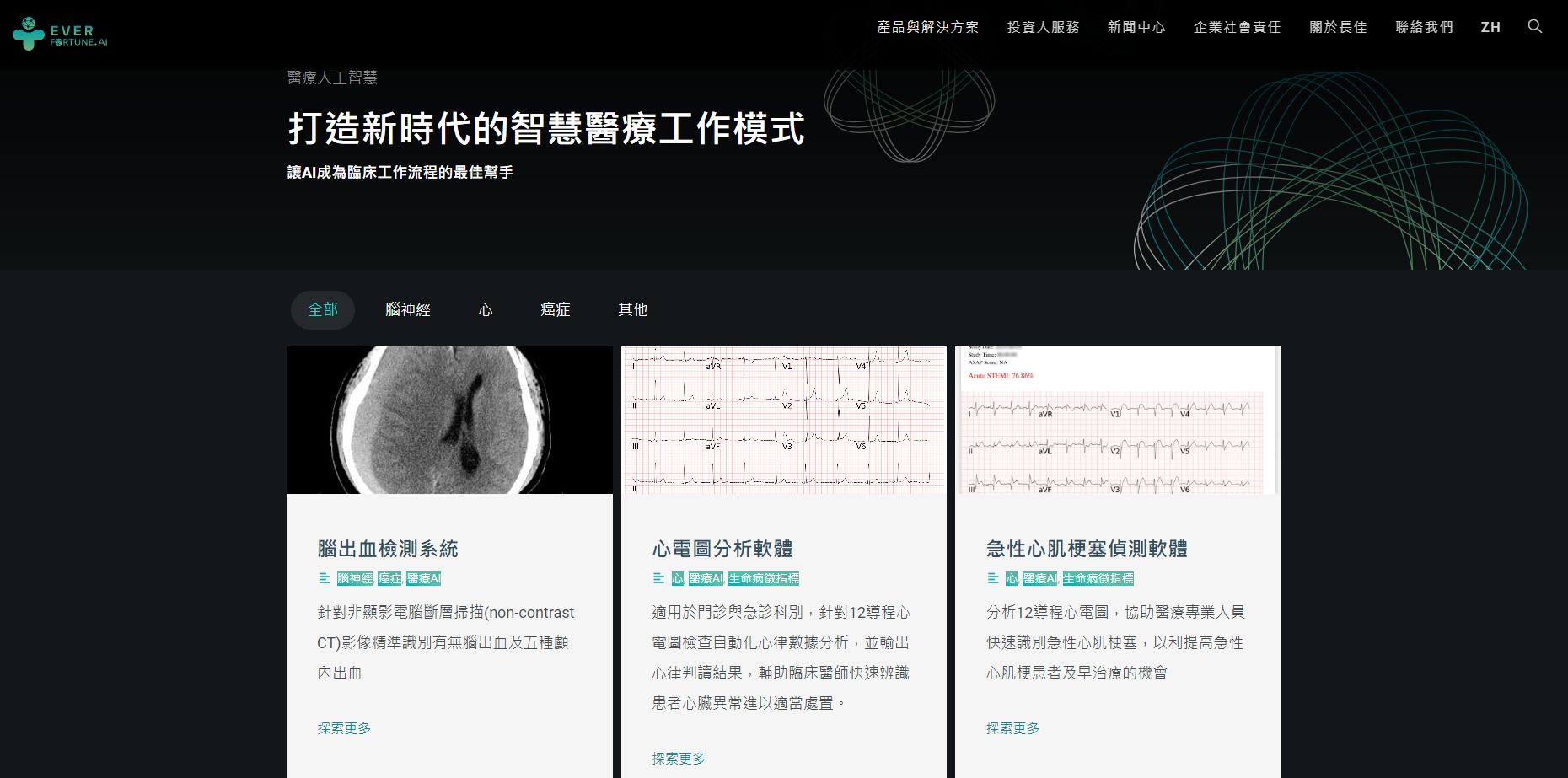The height and width of the screenshot is (778, 1568).
Task: Open the 投資人服務 menu
Action: pyautogui.click(x=1044, y=27)
